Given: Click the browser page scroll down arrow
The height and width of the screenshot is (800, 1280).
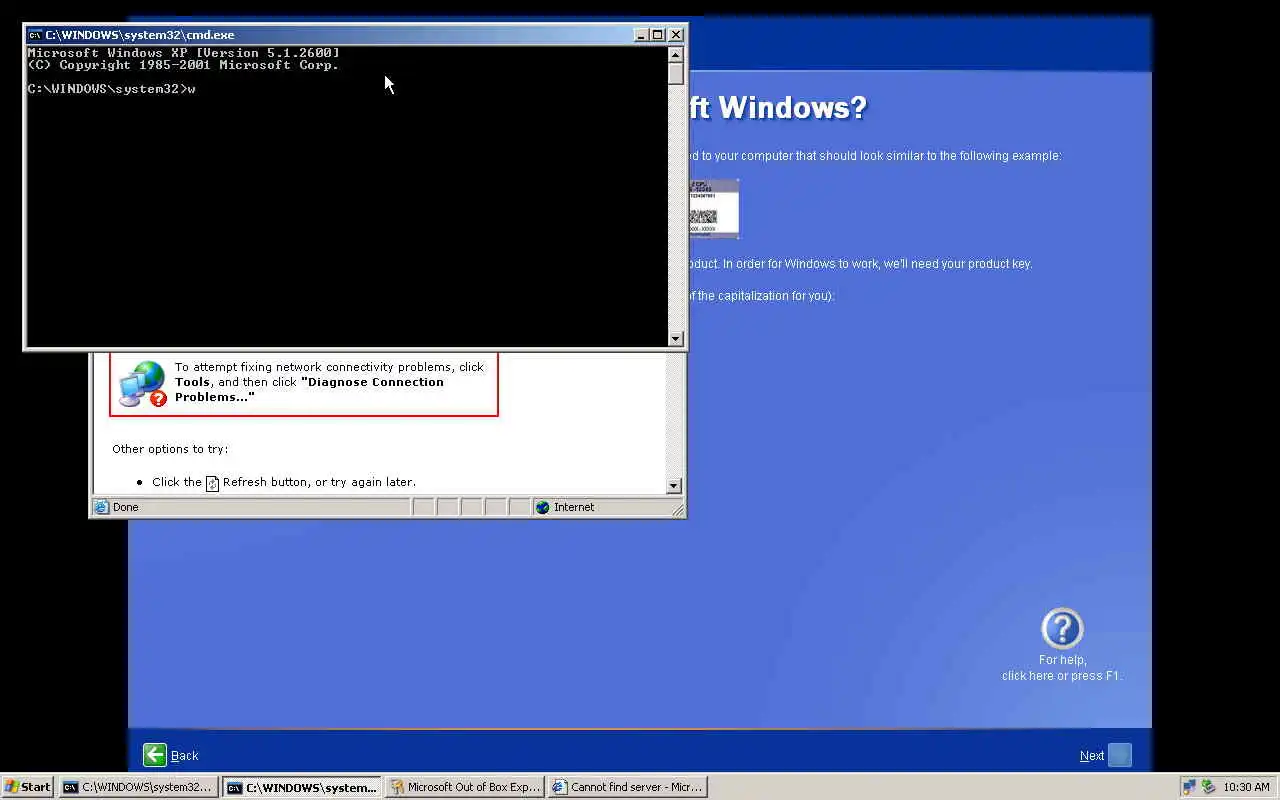Looking at the screenshot, I should [673, 486].
